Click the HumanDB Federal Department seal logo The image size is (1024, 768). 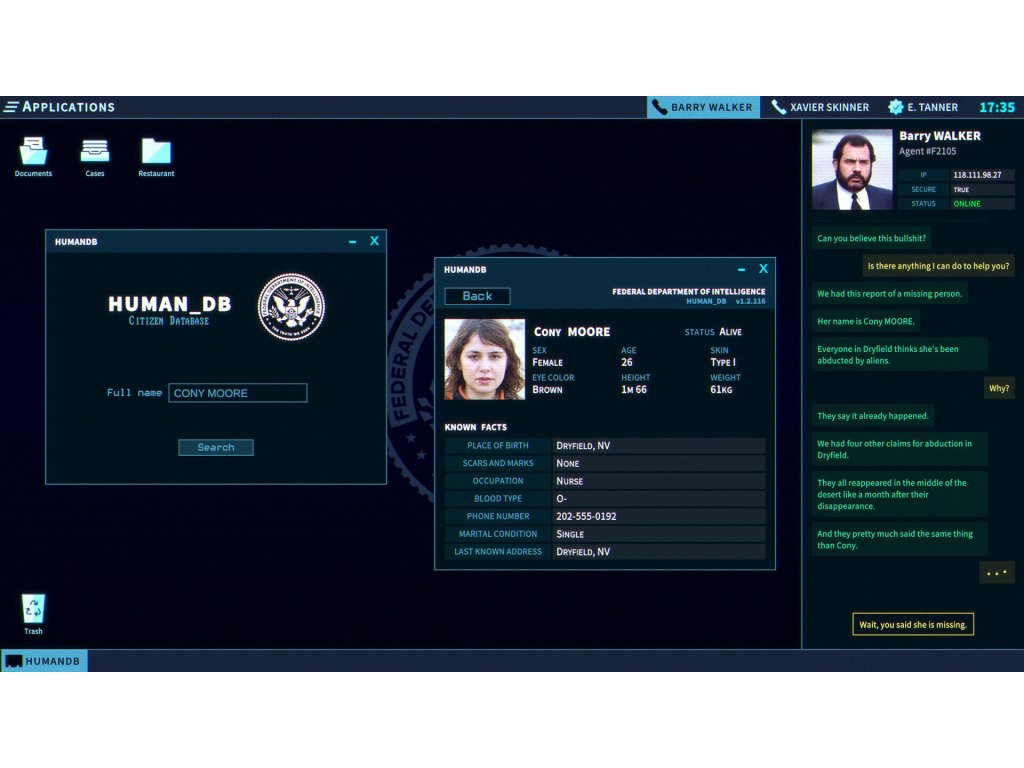(x=291, y=307)
